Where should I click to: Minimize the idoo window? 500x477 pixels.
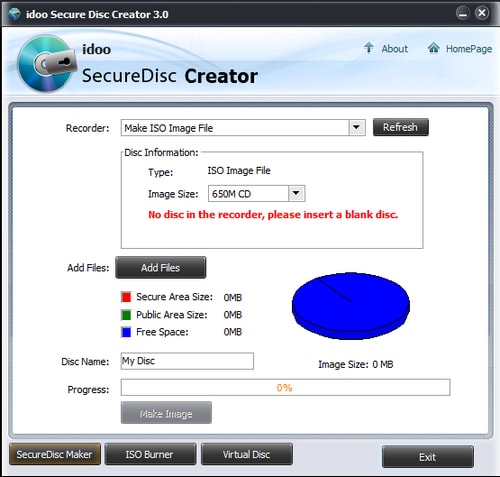tap(463, 13)
